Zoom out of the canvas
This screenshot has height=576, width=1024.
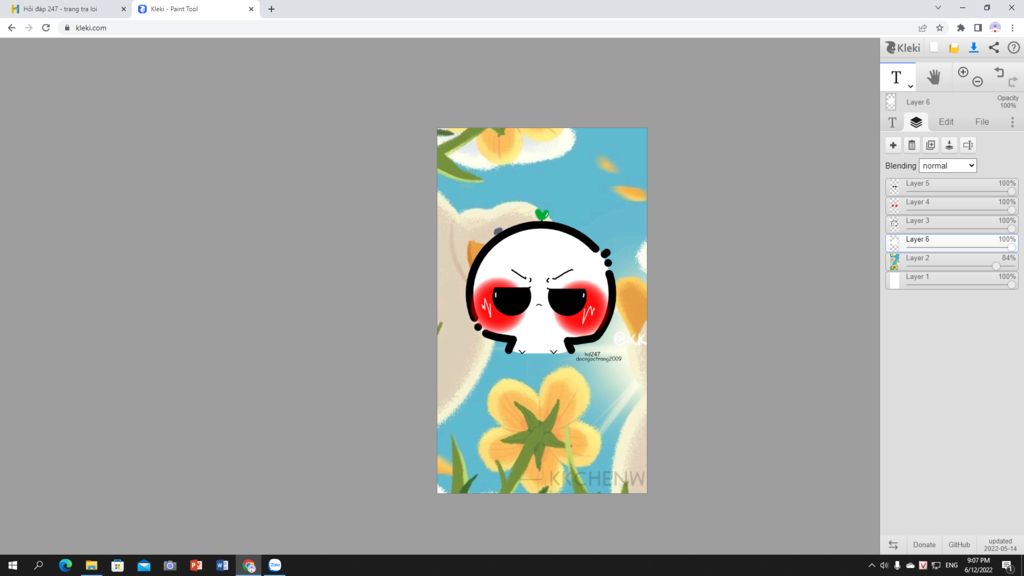[x=977, y=81]
